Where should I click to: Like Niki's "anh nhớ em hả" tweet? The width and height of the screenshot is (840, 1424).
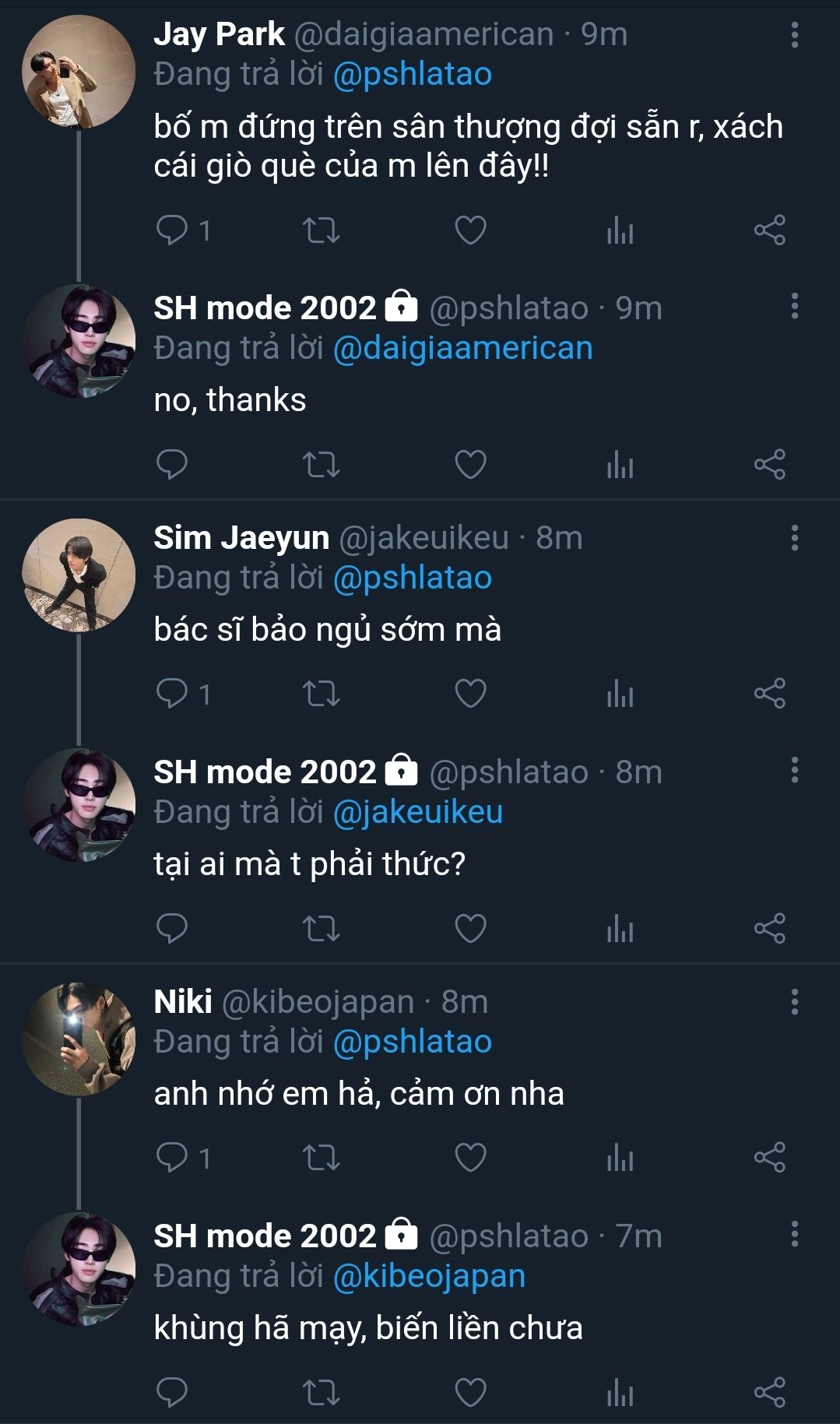pos(470,1158)
